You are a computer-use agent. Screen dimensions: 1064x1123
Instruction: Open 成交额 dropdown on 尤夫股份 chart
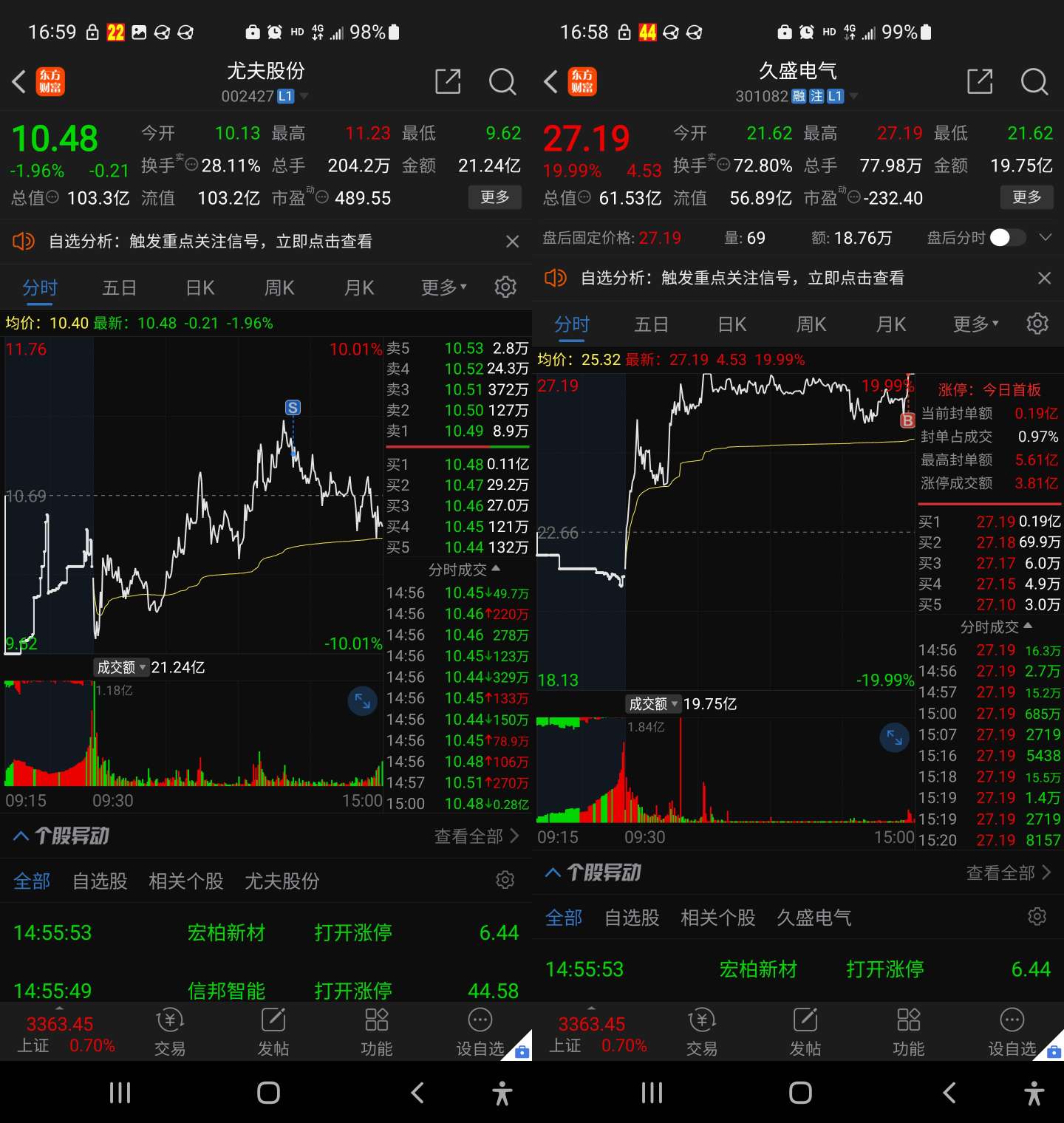(x=121, y=667)
